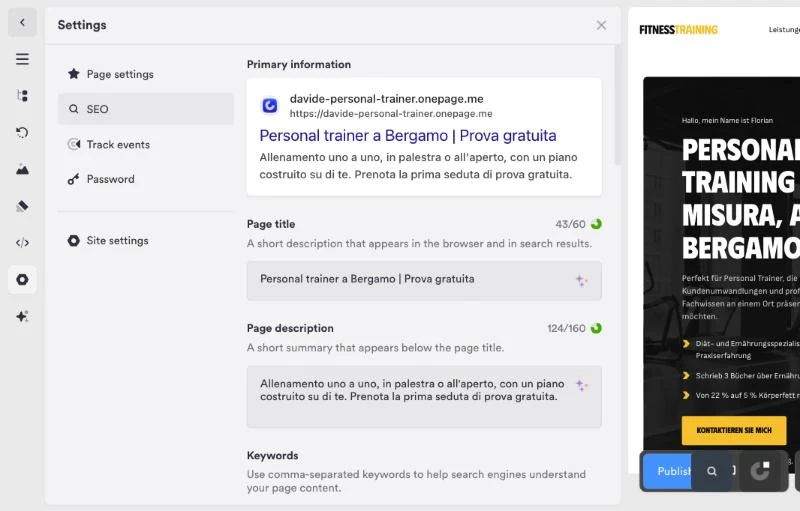Click the search icon in bottom toolbar

(x=712, y=471)
